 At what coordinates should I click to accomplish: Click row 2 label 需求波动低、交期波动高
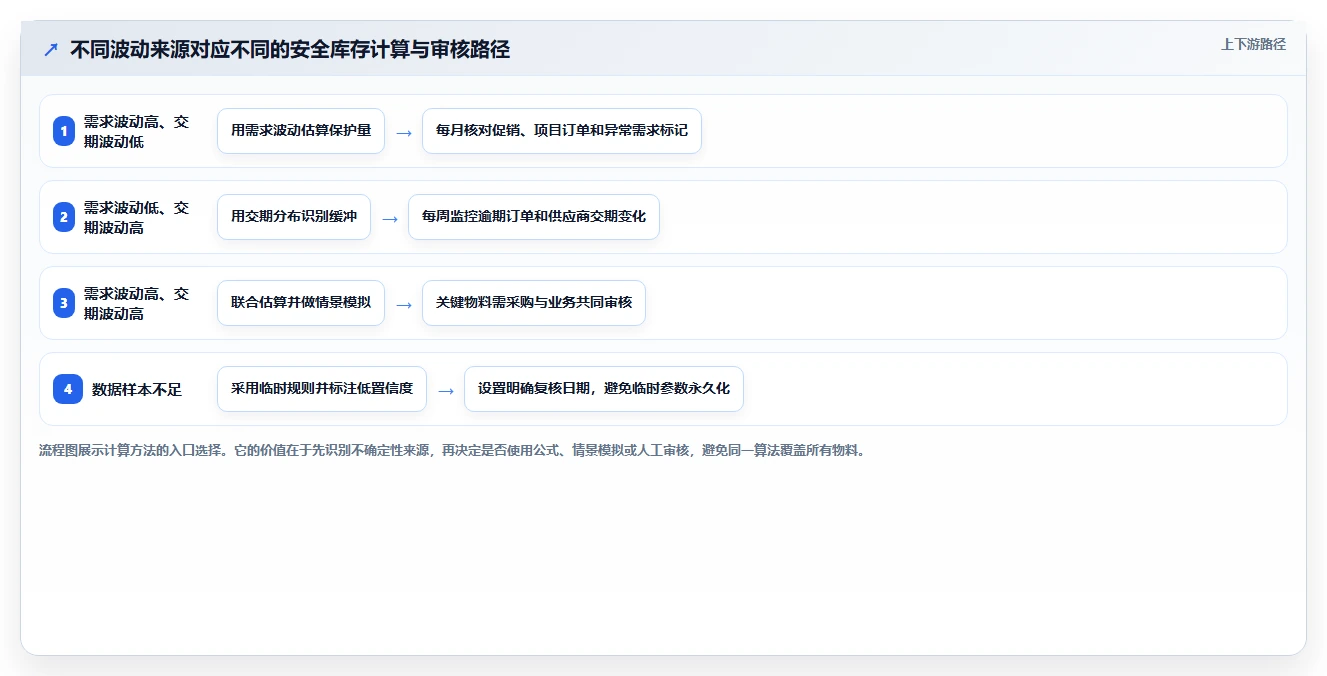[137, 217]
